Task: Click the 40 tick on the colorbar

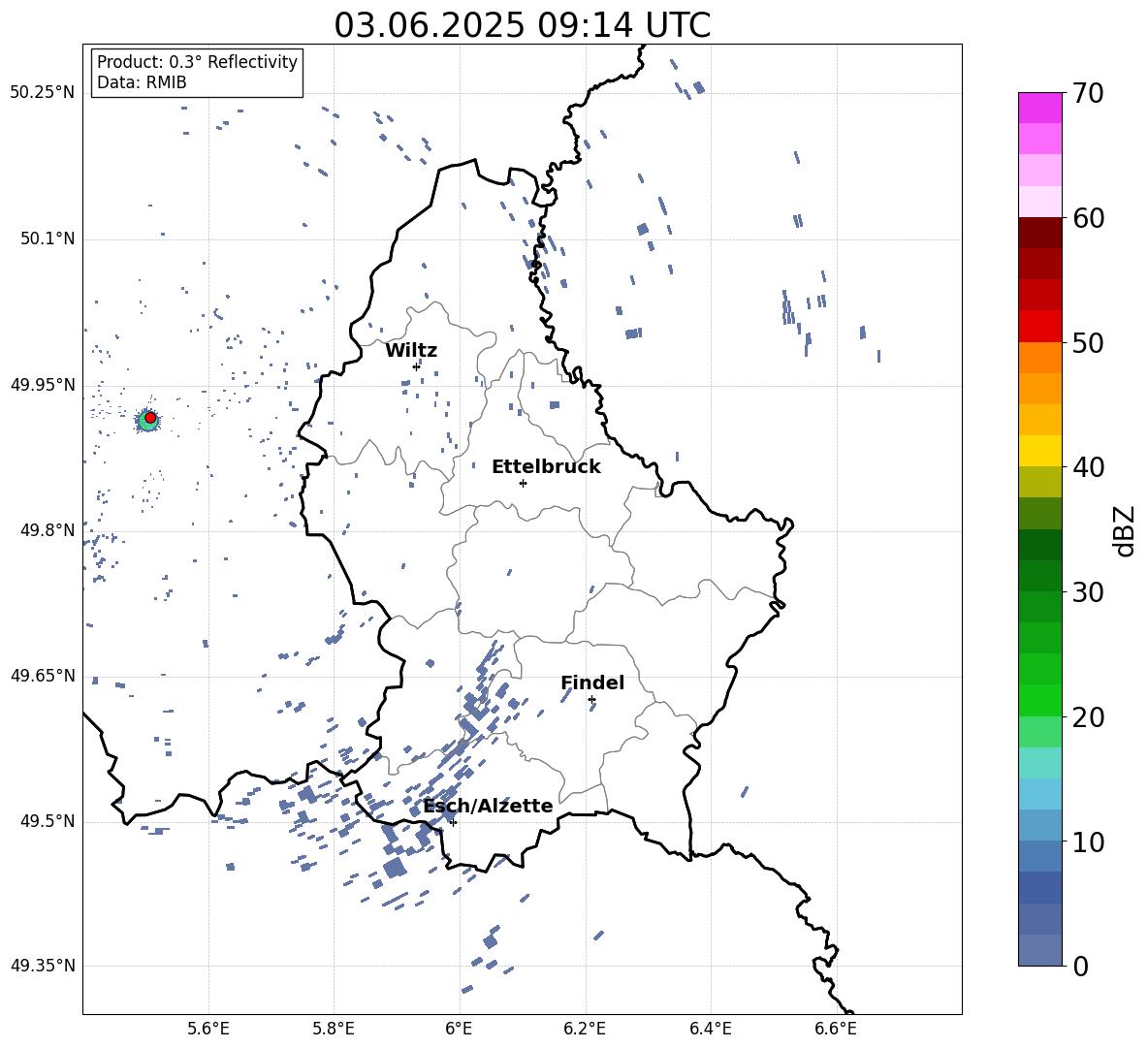Action: (x=1088, y=467)
